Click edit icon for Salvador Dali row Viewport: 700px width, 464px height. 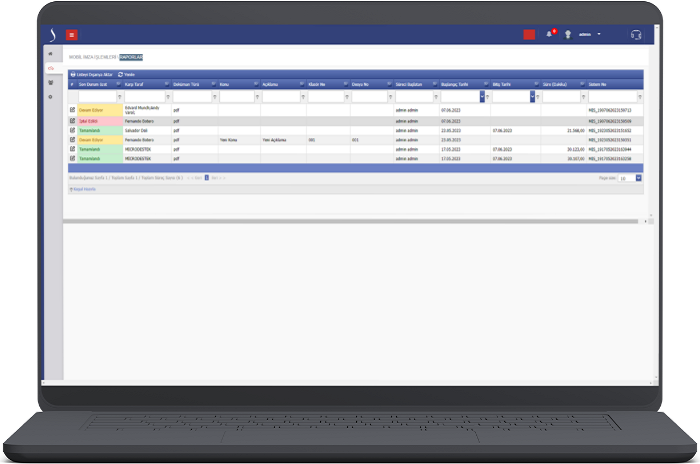72,130
